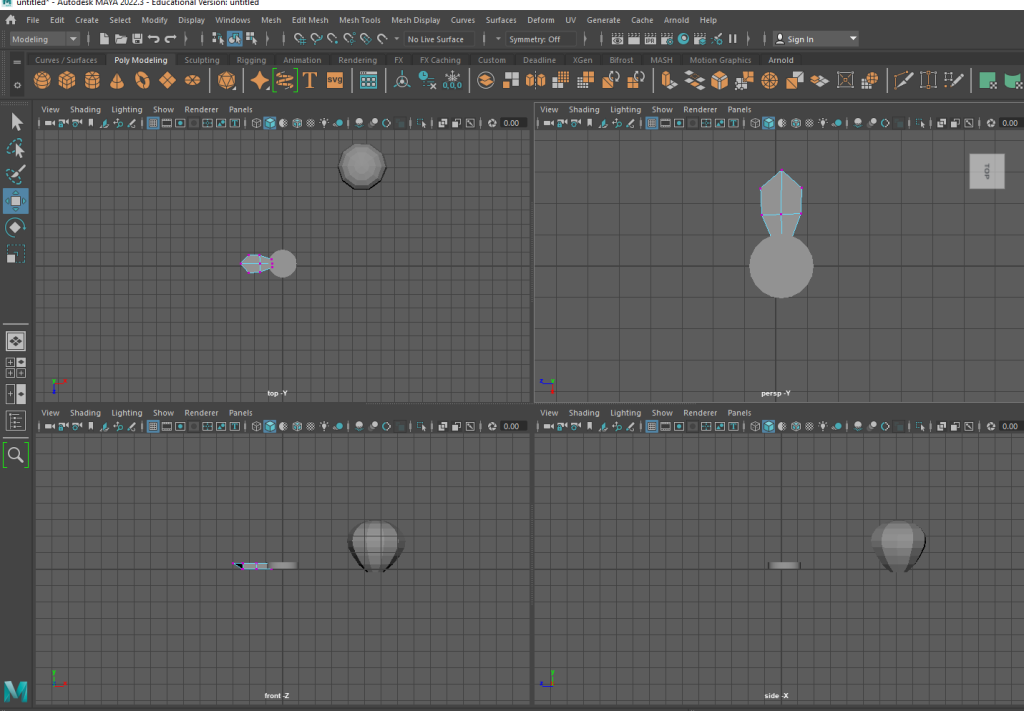The height and width of the screenshot is (711, 1024).
Task: Select the Paint Selection tool
Action: coord(16,174)
